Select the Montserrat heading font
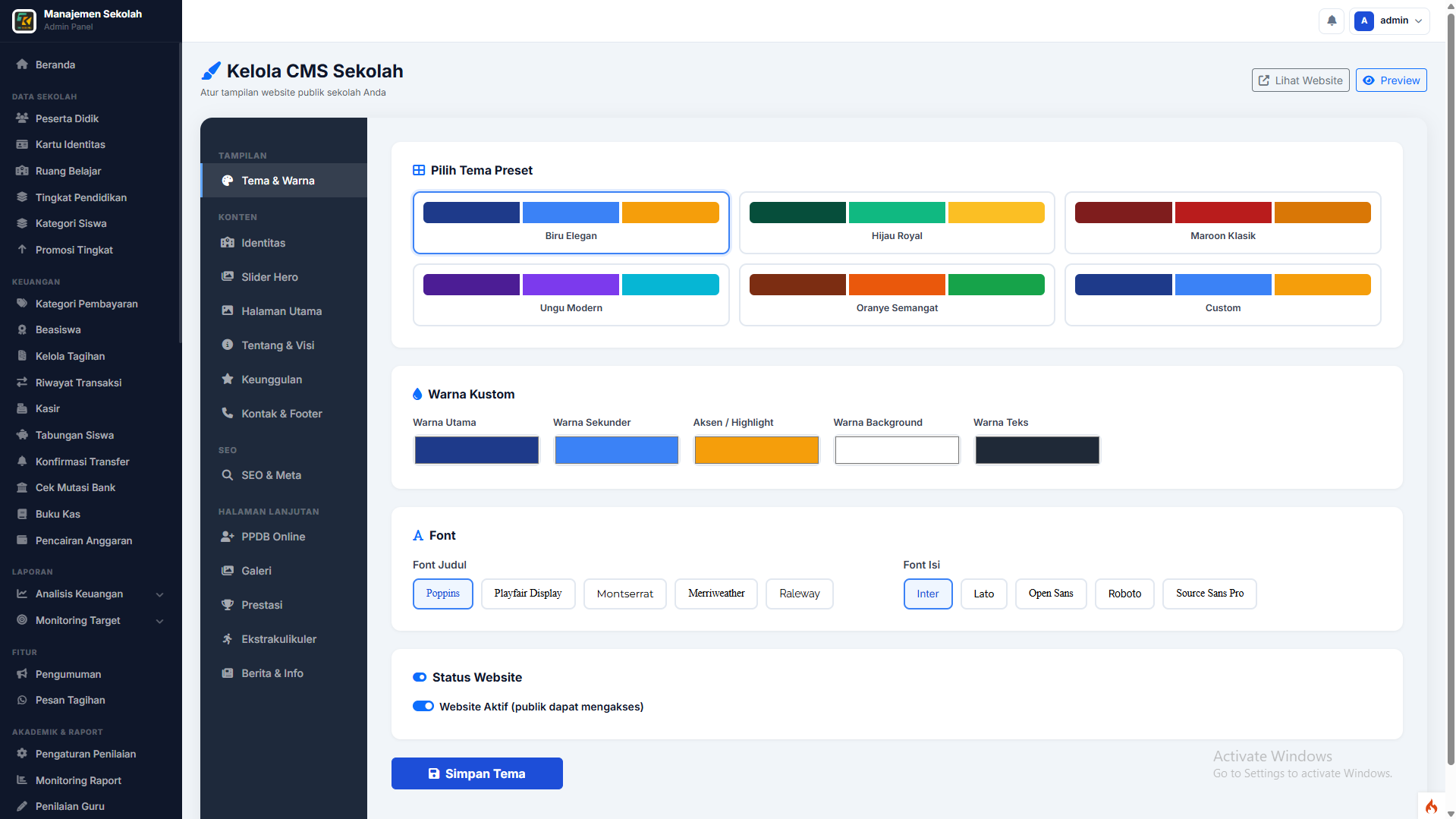1456x819 pixels. (x=625, y=594)
